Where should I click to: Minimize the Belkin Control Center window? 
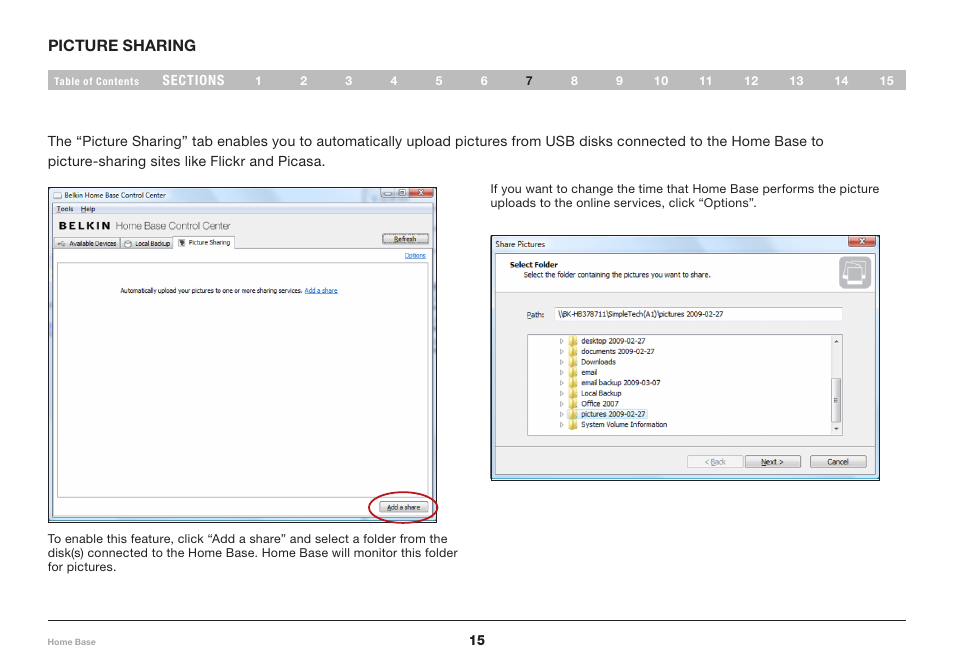388,193
